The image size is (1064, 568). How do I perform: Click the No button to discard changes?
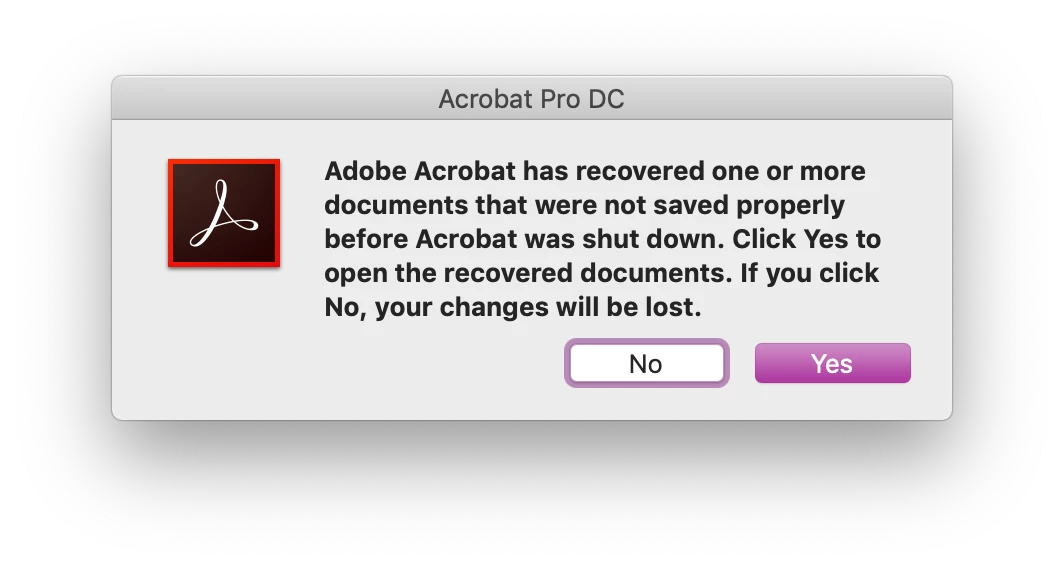point(647,363)
